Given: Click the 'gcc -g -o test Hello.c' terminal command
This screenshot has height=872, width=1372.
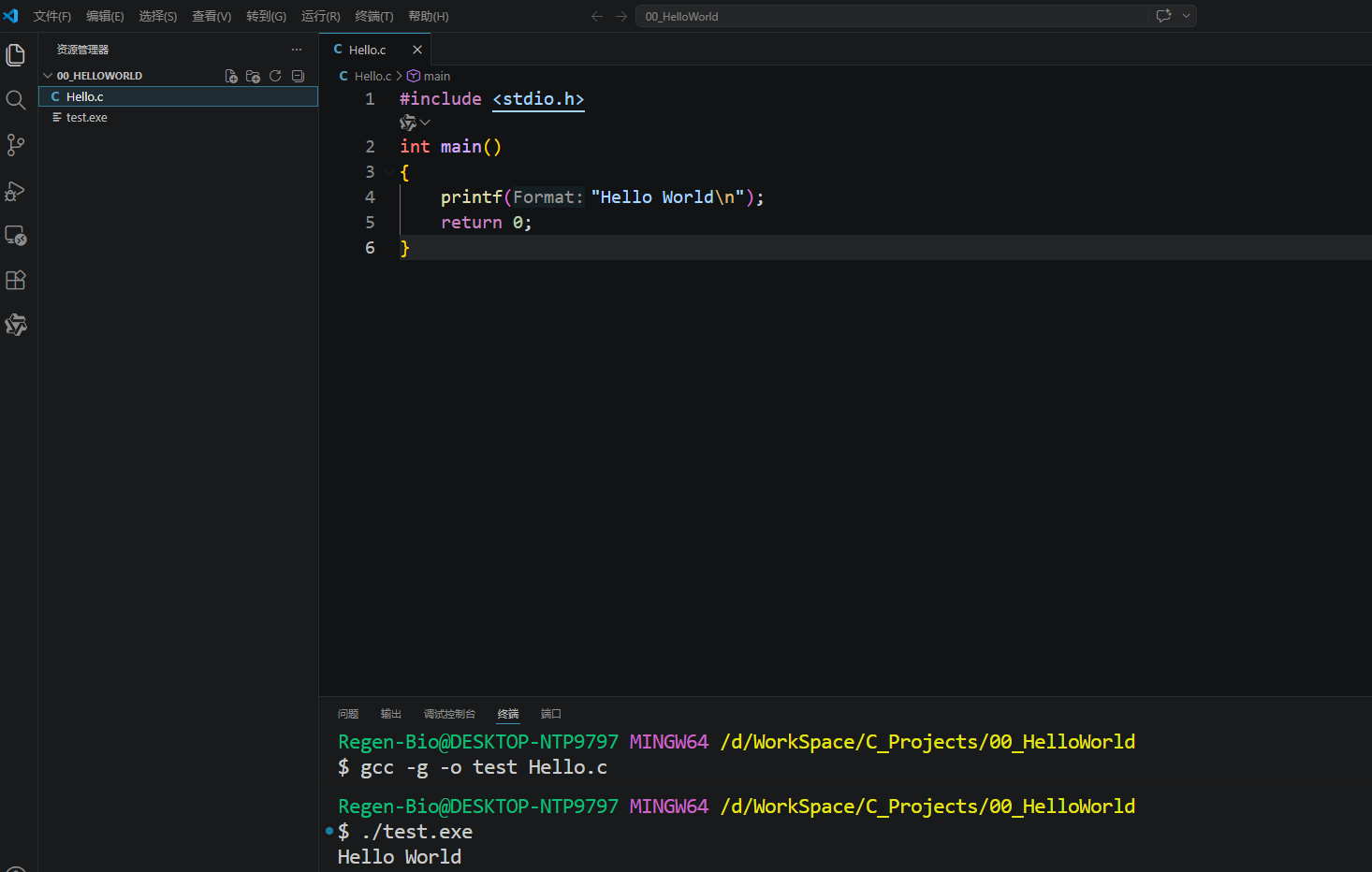Looking at the screenshot, I should click(x=484, y=767).
